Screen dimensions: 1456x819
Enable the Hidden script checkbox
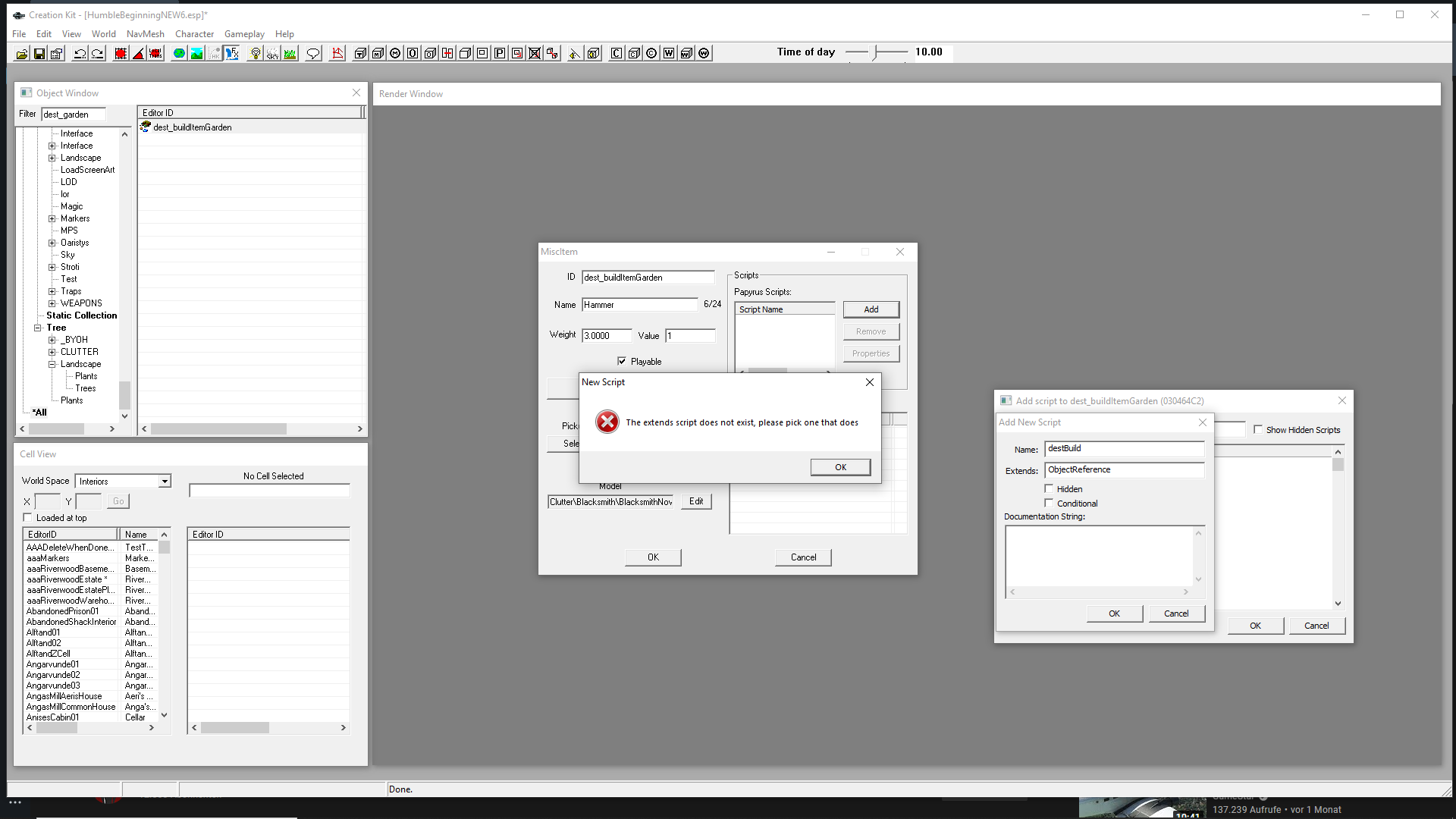(1050, 488)
